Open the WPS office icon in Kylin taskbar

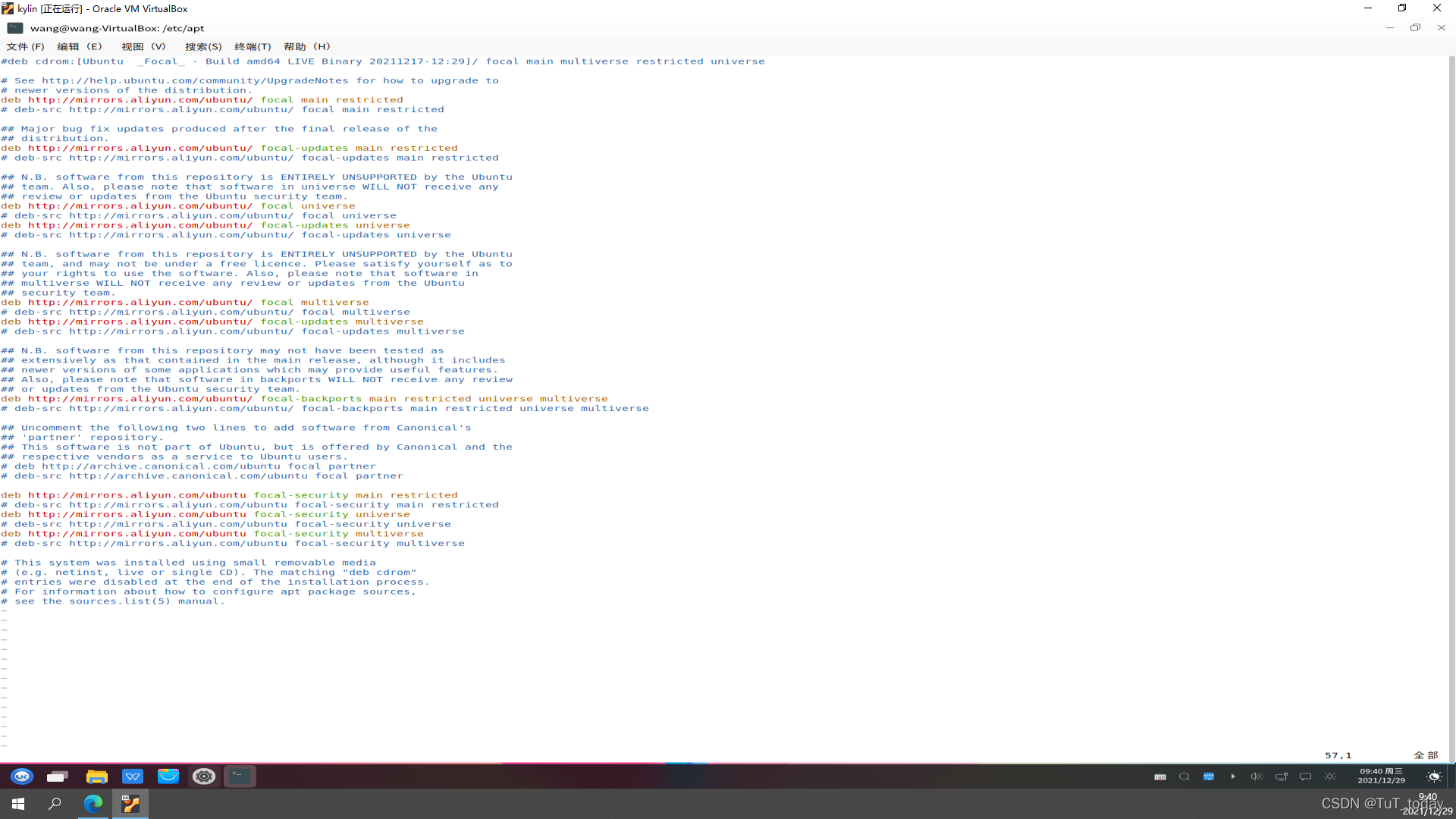point(133,776)
